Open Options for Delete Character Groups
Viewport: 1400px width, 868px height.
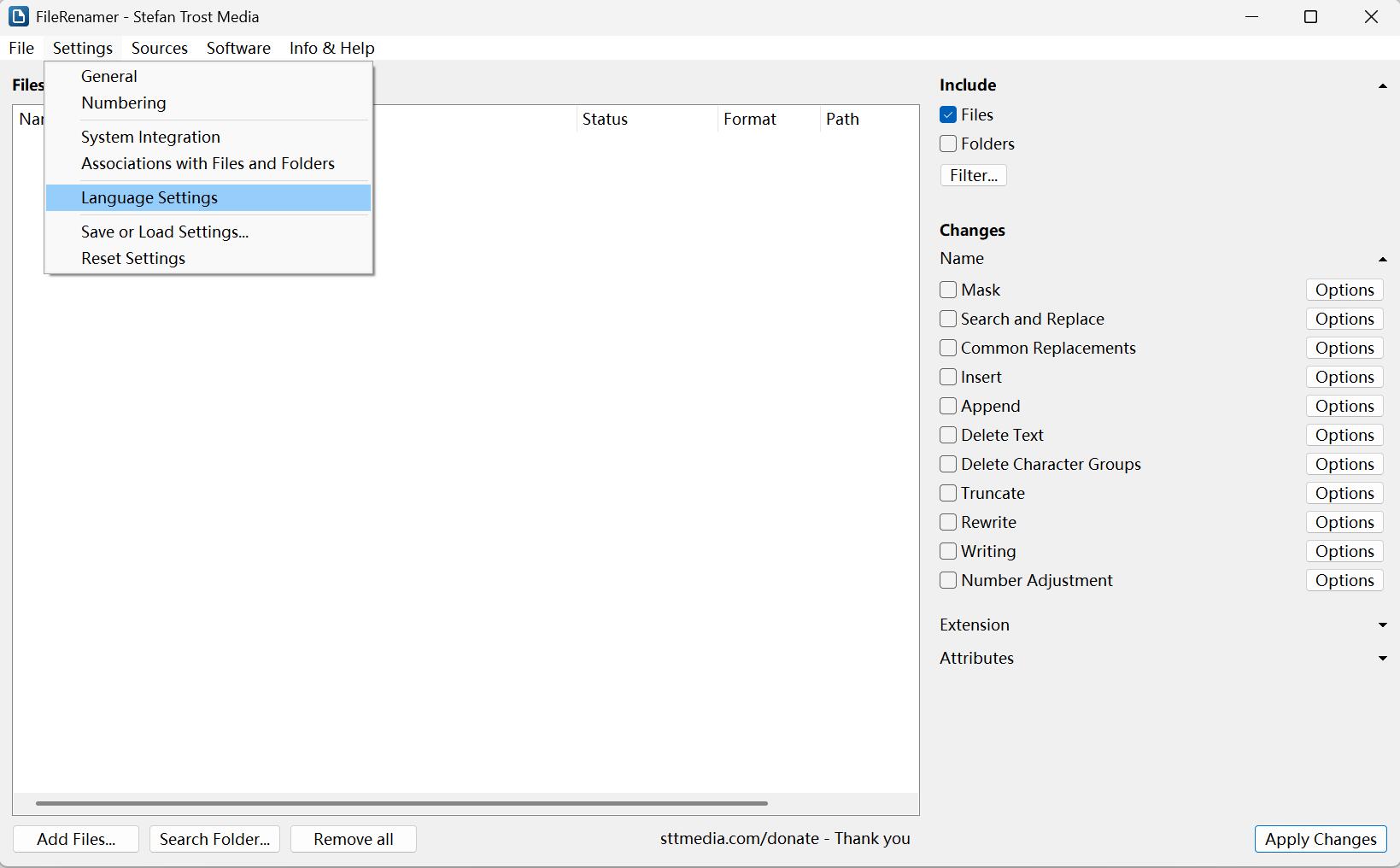(x=1344, y=464)
